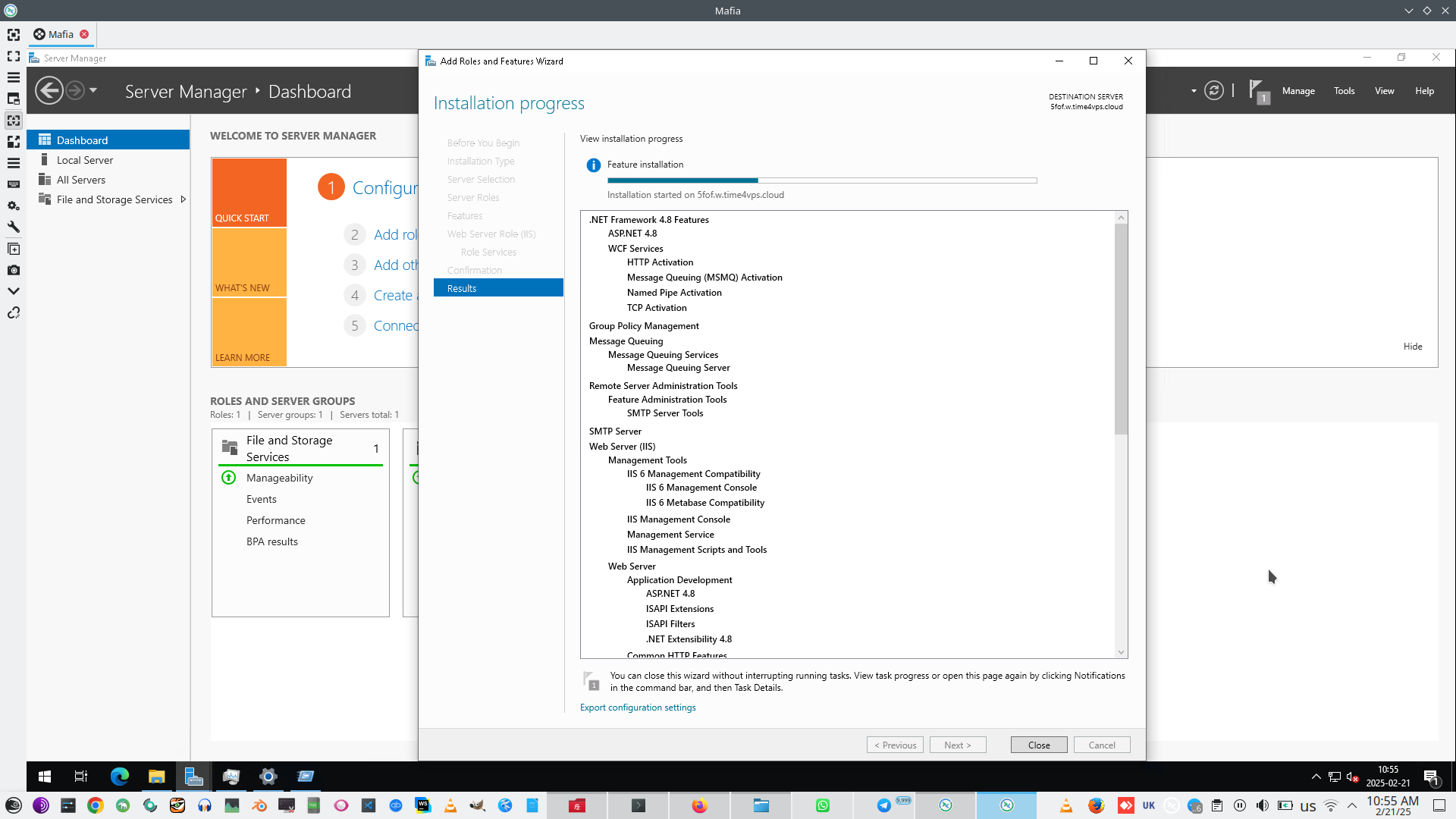Click the Task Details notification icon in the wizard
This screenshot has width=1456, height=819.
pos(591,681)
